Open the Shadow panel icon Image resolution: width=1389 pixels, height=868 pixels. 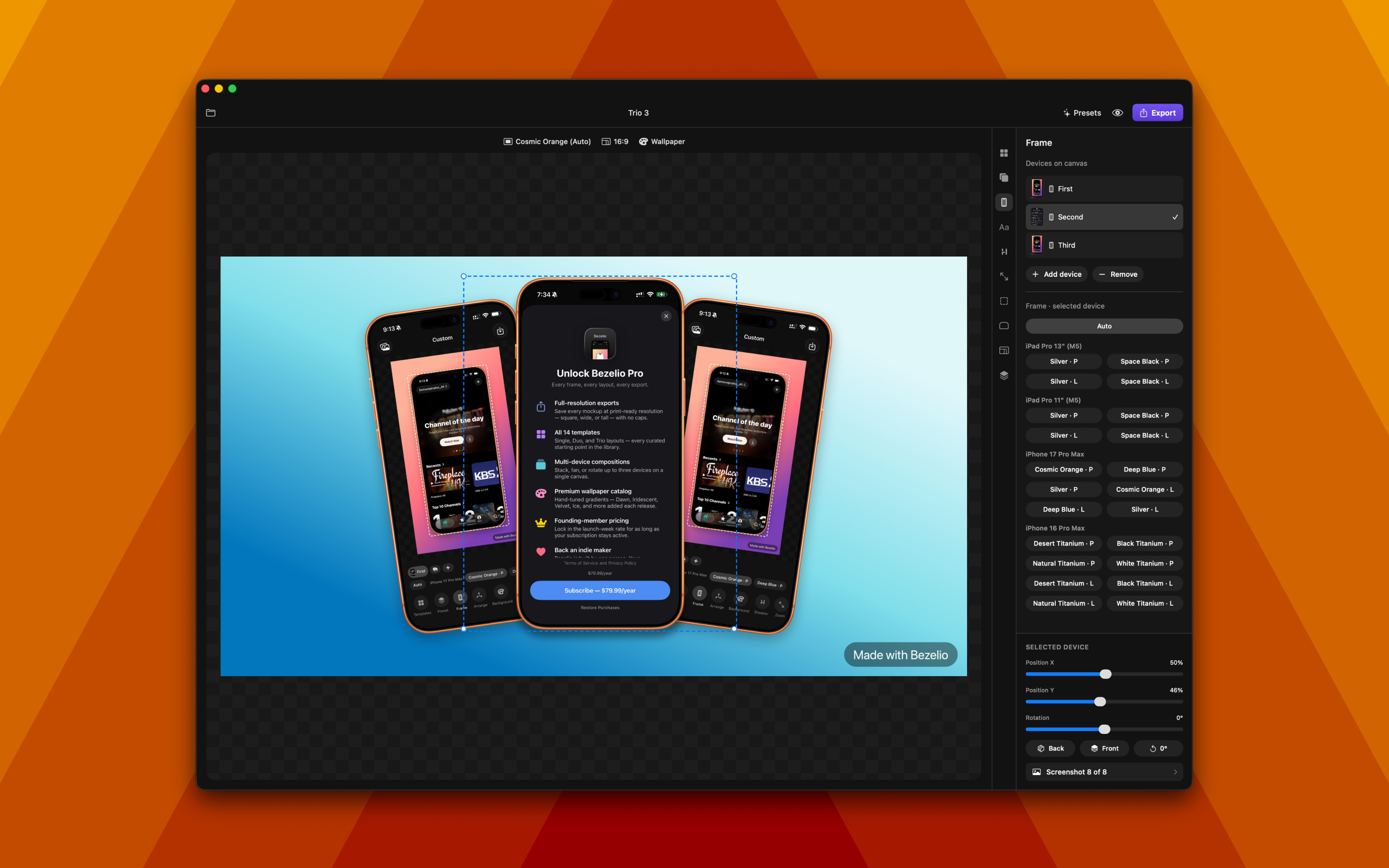pos(1004,252)
